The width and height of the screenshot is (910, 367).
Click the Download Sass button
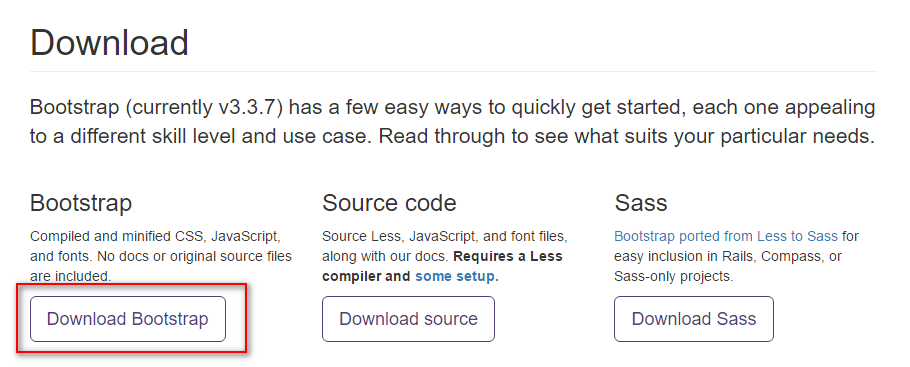point(694,319)
